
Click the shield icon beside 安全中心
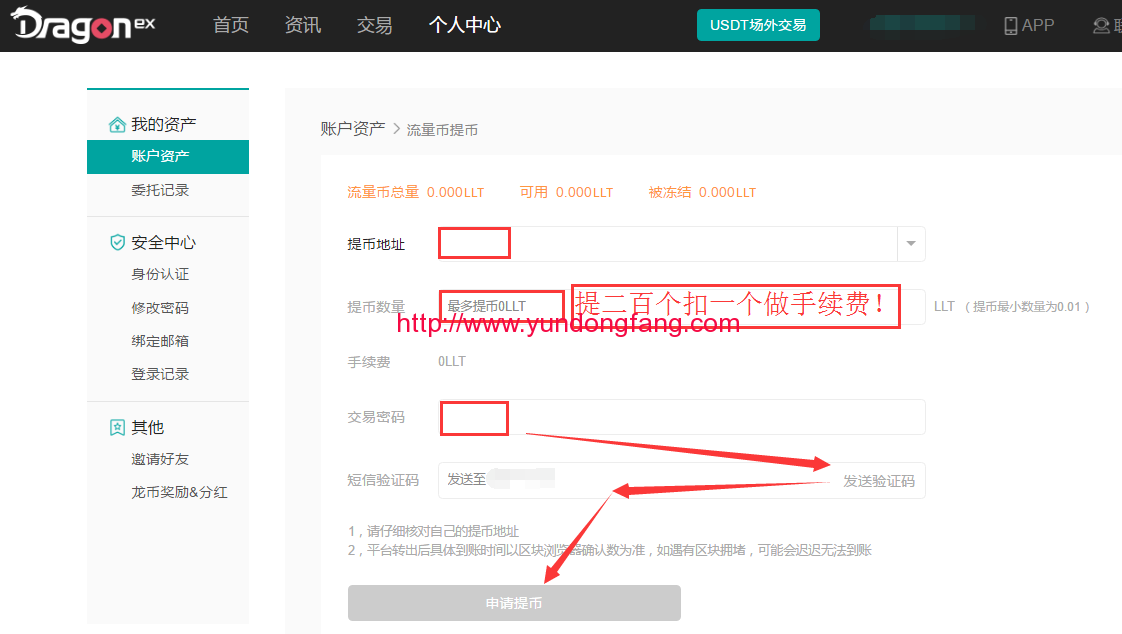click(x=117, y=243)
